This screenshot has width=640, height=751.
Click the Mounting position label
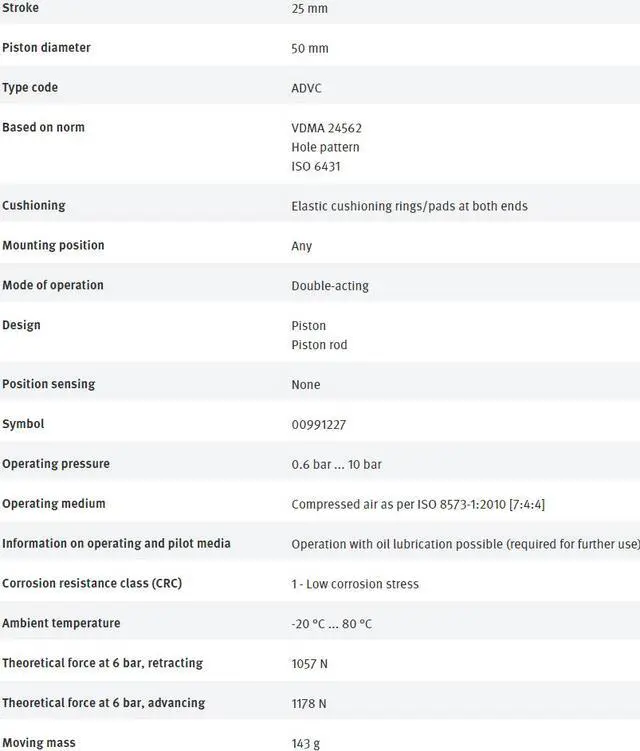pyautogui.click(x=53, y=246)
